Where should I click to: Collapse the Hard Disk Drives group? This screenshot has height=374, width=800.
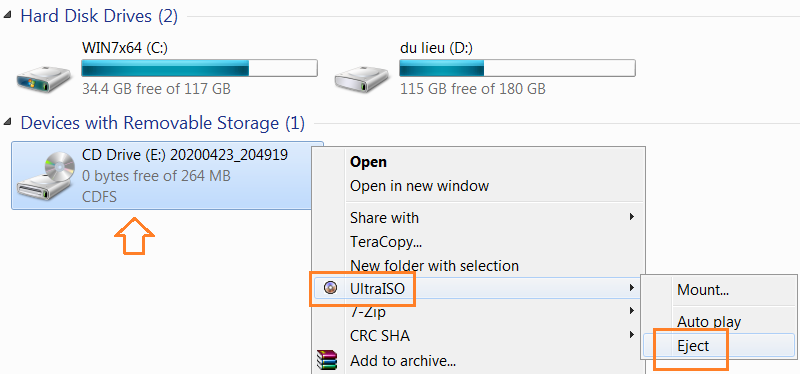coord(7,16)
